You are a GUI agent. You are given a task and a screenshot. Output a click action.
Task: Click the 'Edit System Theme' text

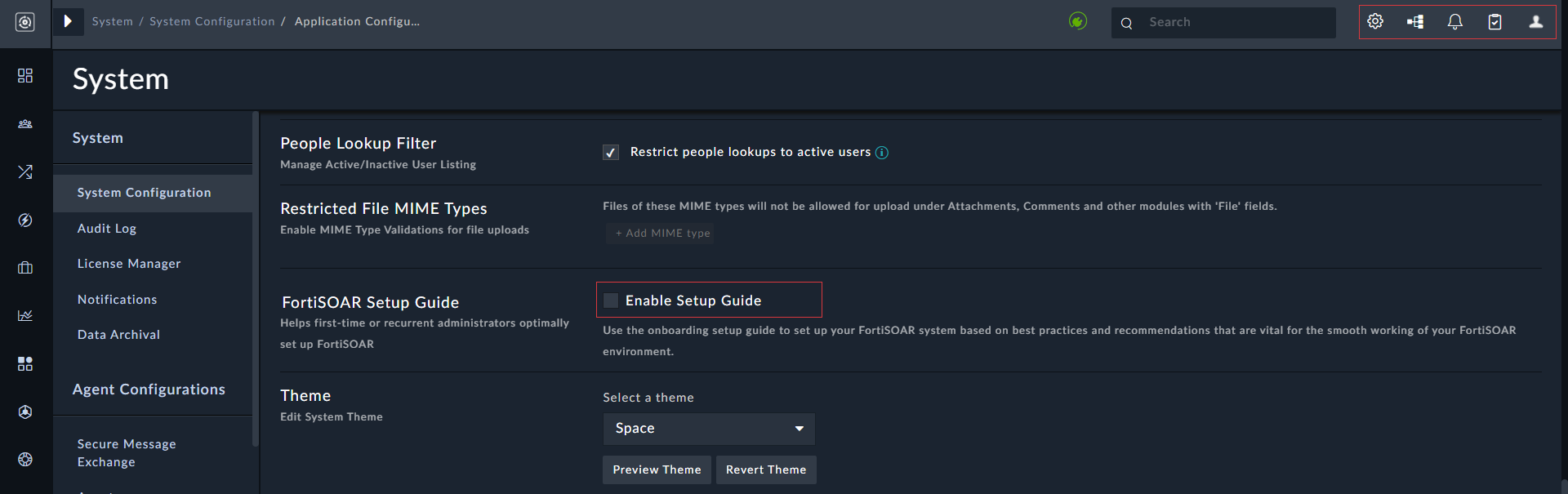pos(332,417)
